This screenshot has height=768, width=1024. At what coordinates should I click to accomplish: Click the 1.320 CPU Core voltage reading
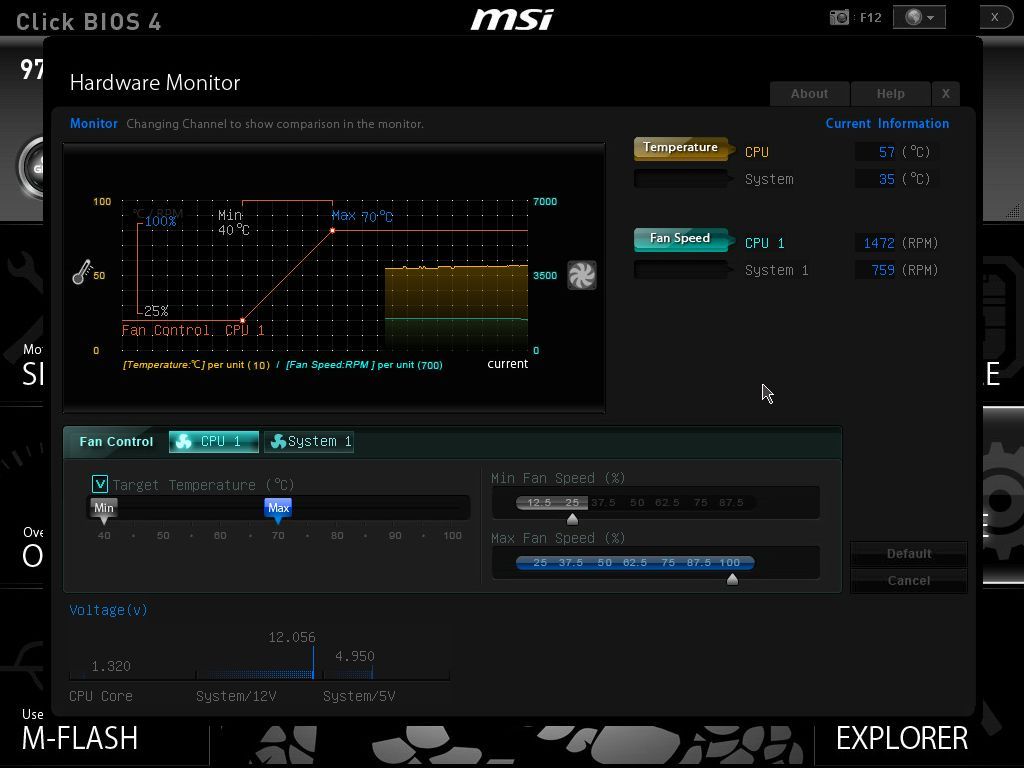pos(111,666)
